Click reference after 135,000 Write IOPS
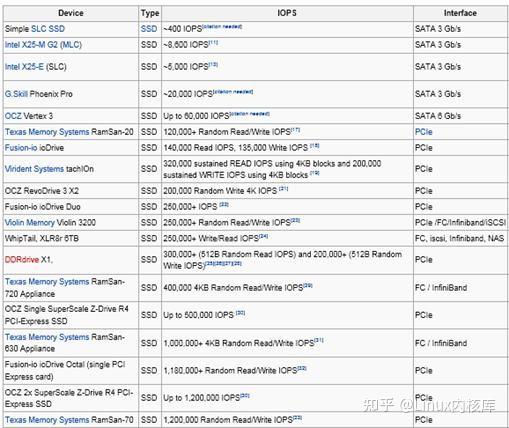Screen dimensions: 509x428 point(315,146)
